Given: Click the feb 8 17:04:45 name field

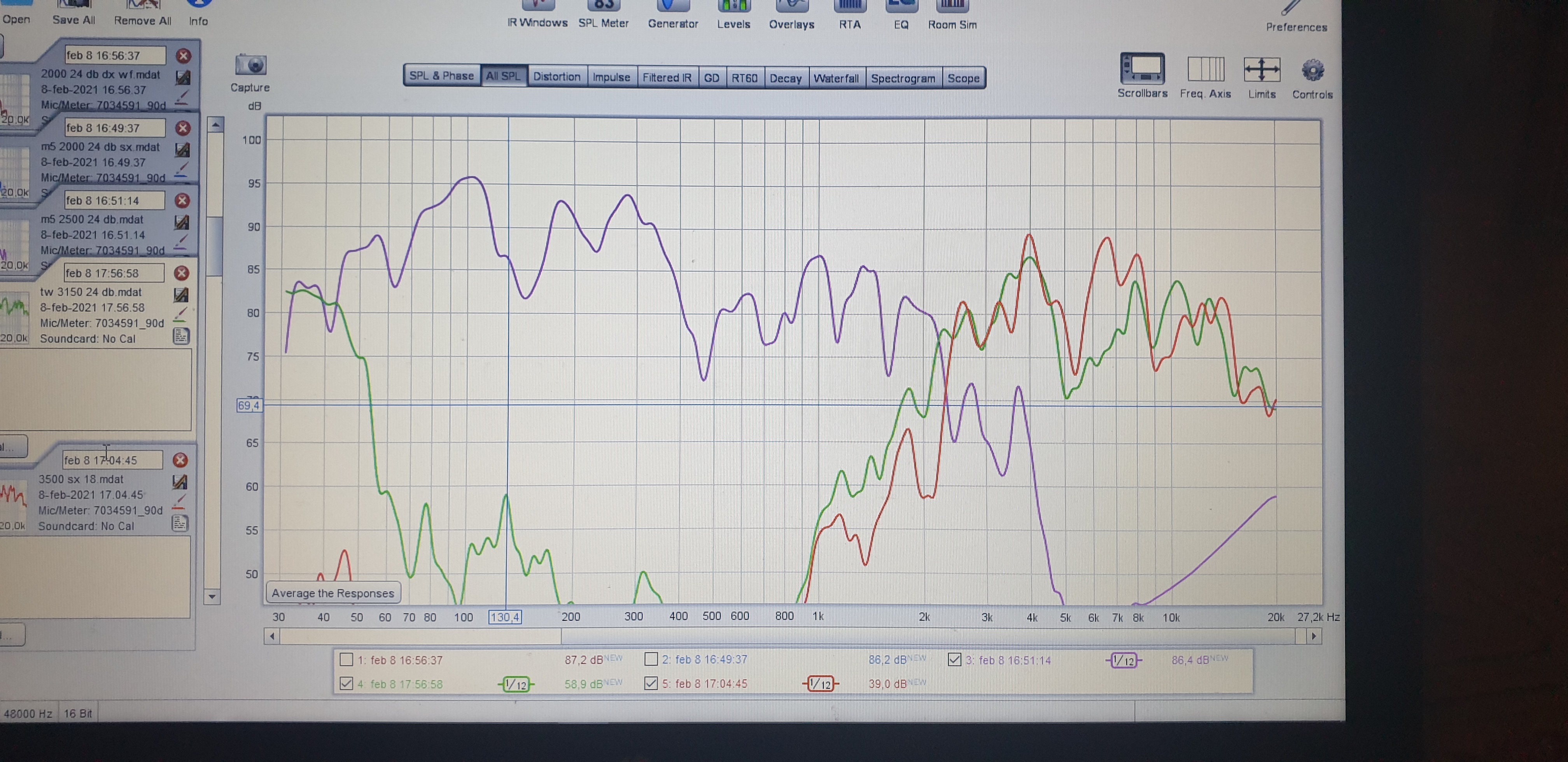Looking at the screenshot, I should pos(112,460).
